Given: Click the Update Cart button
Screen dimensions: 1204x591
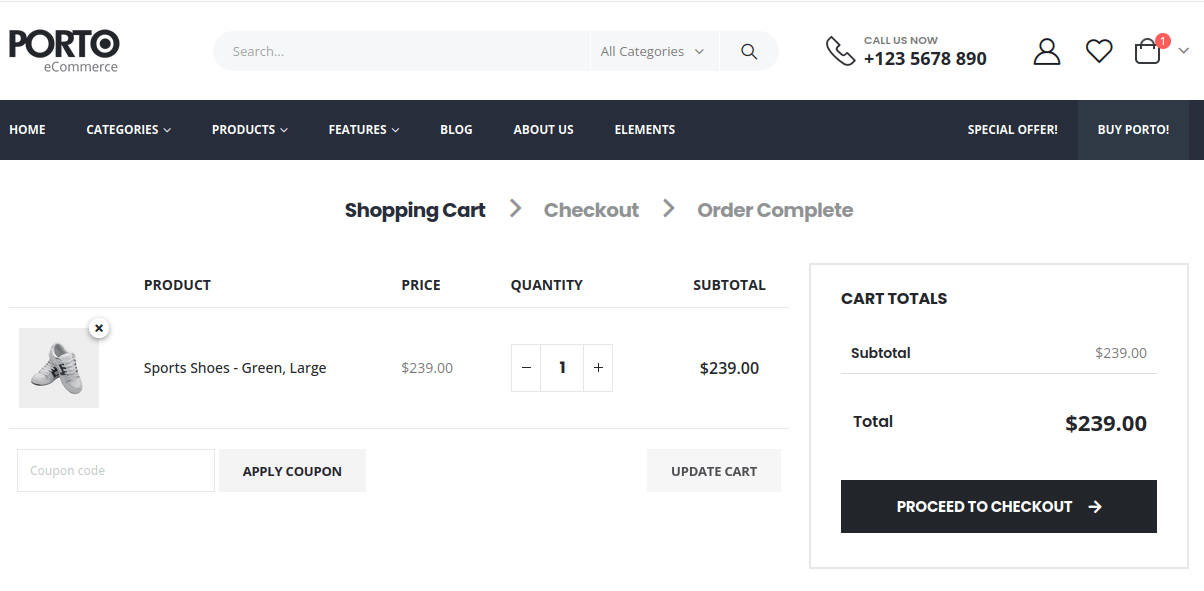Looking at the screenshot, I should [713, 471].
